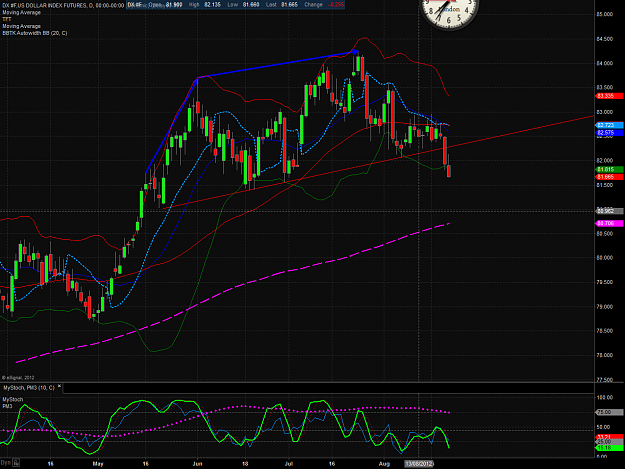Click the blue 82.575 price tag
The height and width of the screenshot is (469, 625).
coord(609,133)
